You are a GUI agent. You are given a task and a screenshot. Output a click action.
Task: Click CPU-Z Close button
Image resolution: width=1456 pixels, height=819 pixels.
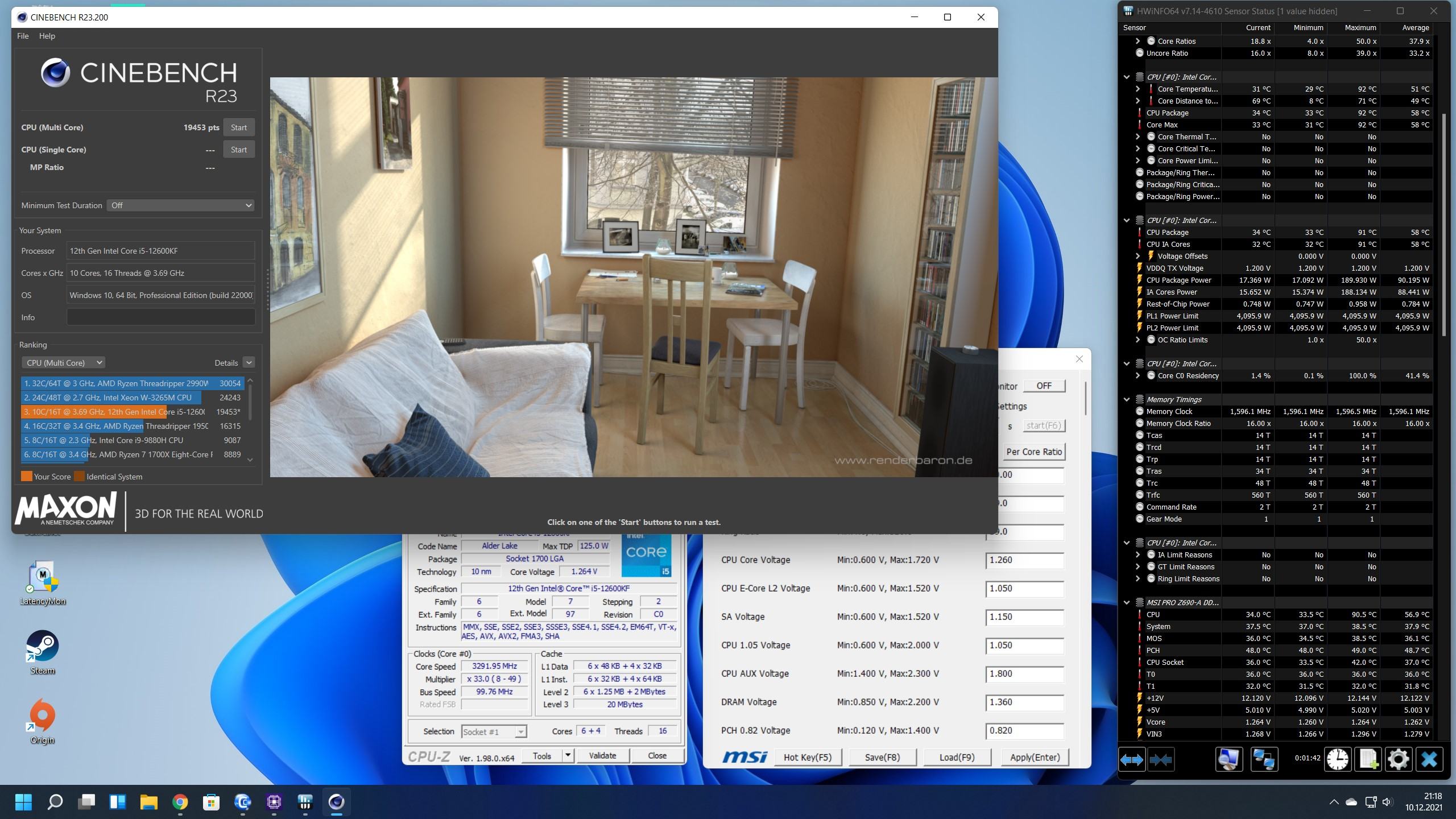click(657, 756)
